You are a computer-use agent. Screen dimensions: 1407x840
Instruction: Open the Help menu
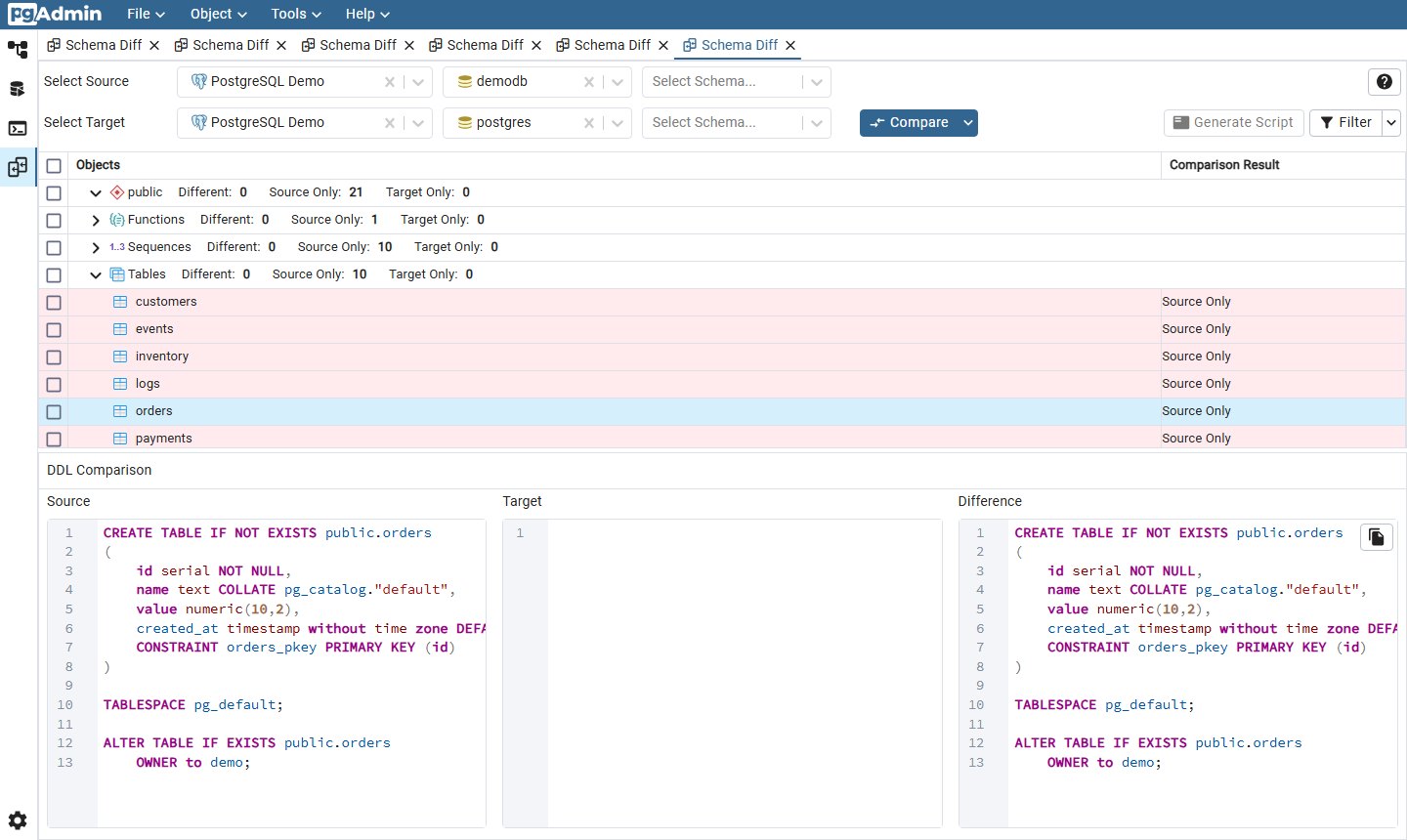[367, 14]
